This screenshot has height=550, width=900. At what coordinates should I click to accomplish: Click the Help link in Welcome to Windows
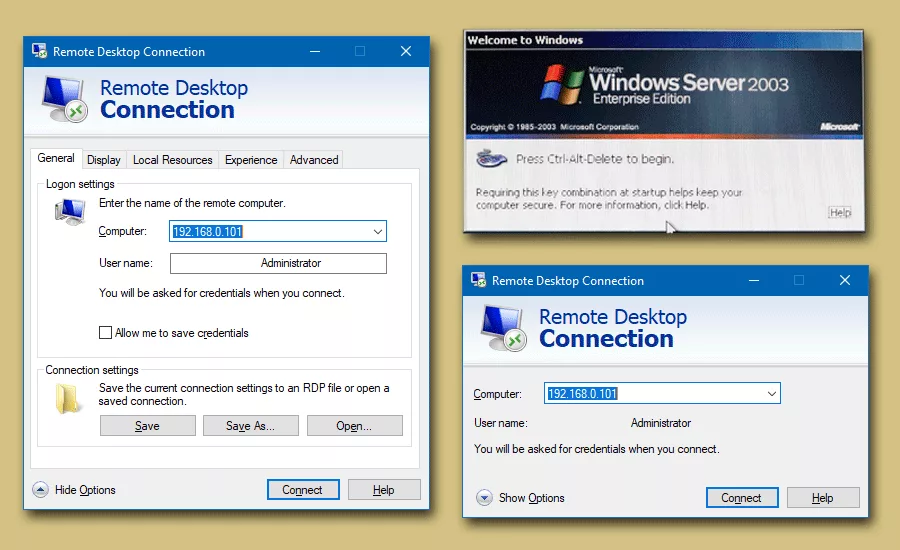[x=840, y=213]
